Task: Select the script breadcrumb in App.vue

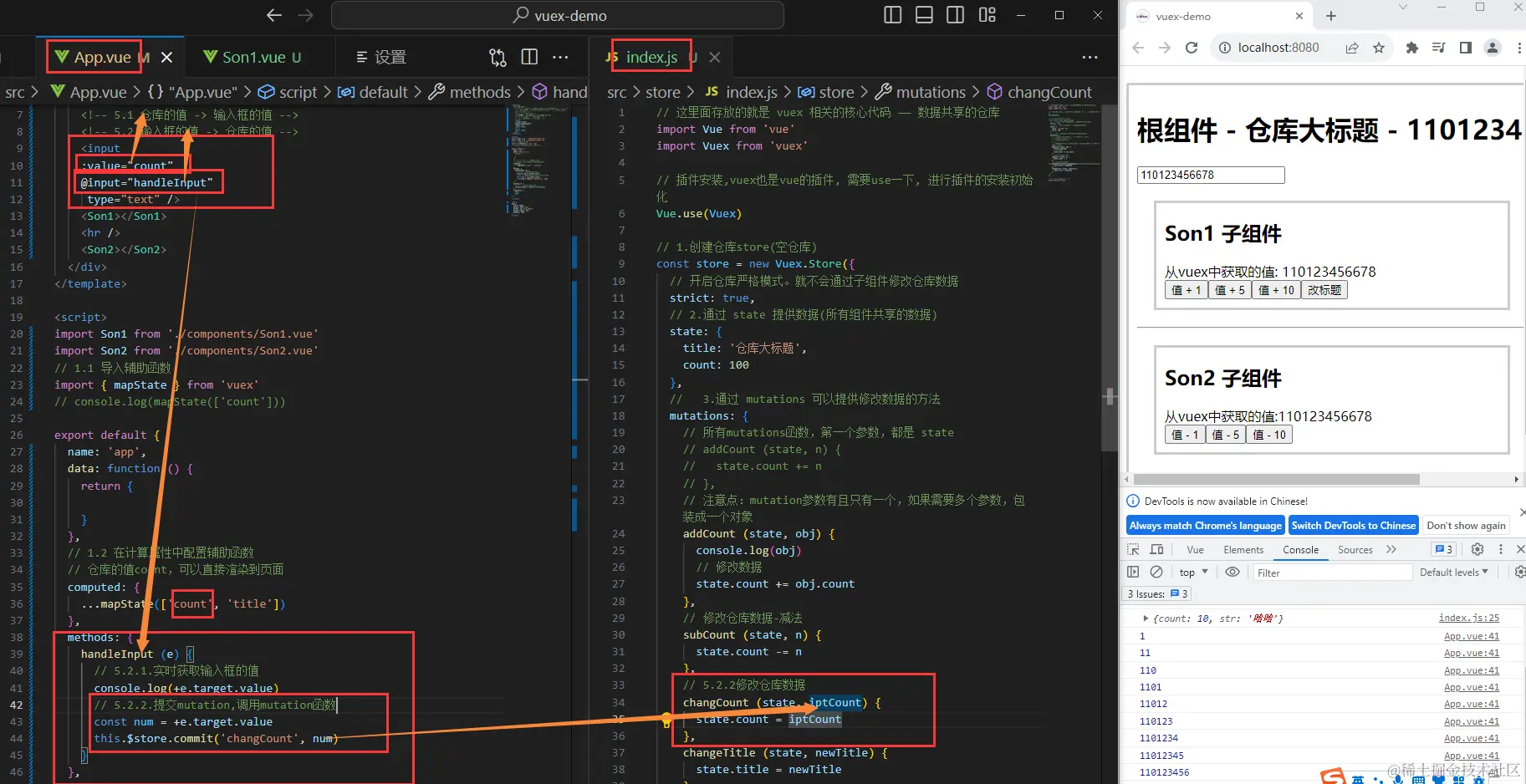Action: pyautogui.click(x=288, y=92)
